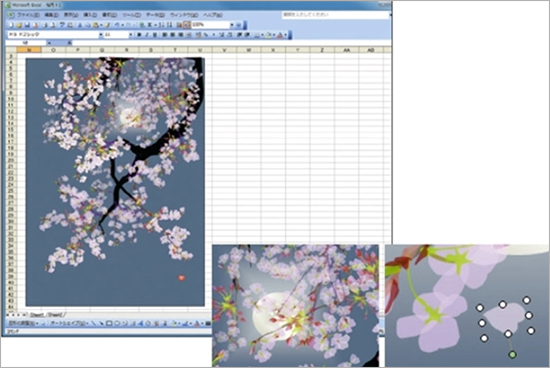Click the Insert Diagram icon in drawing toolbar
The image size is (550, 368).
(x=148, y=323)
